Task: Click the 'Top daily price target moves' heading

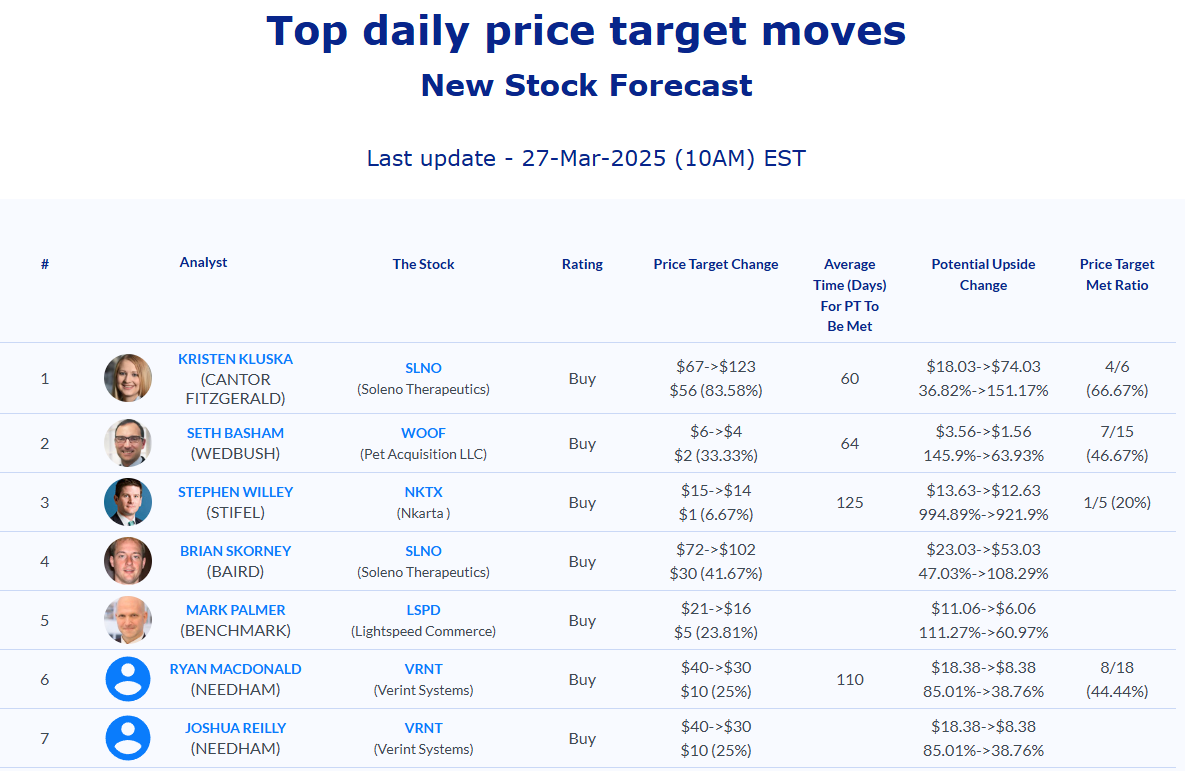Action: 586,32
